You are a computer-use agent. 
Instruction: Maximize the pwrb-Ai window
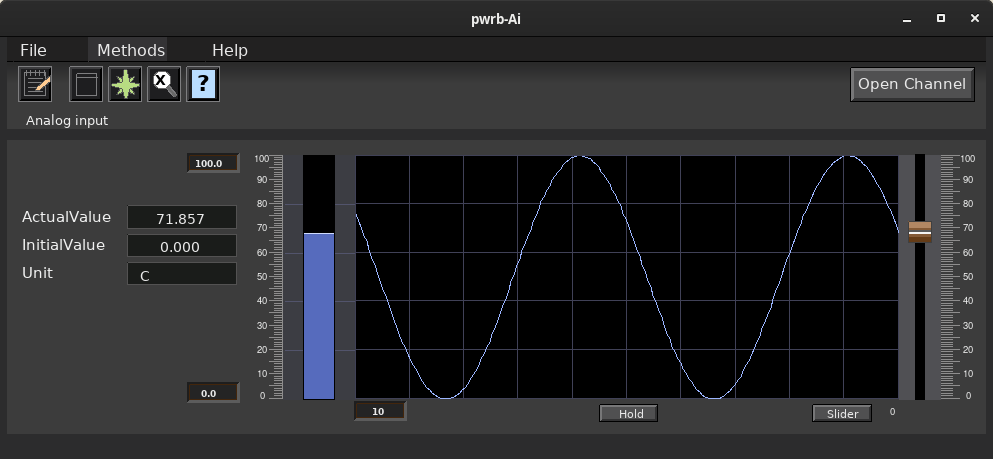pos(940,18)
